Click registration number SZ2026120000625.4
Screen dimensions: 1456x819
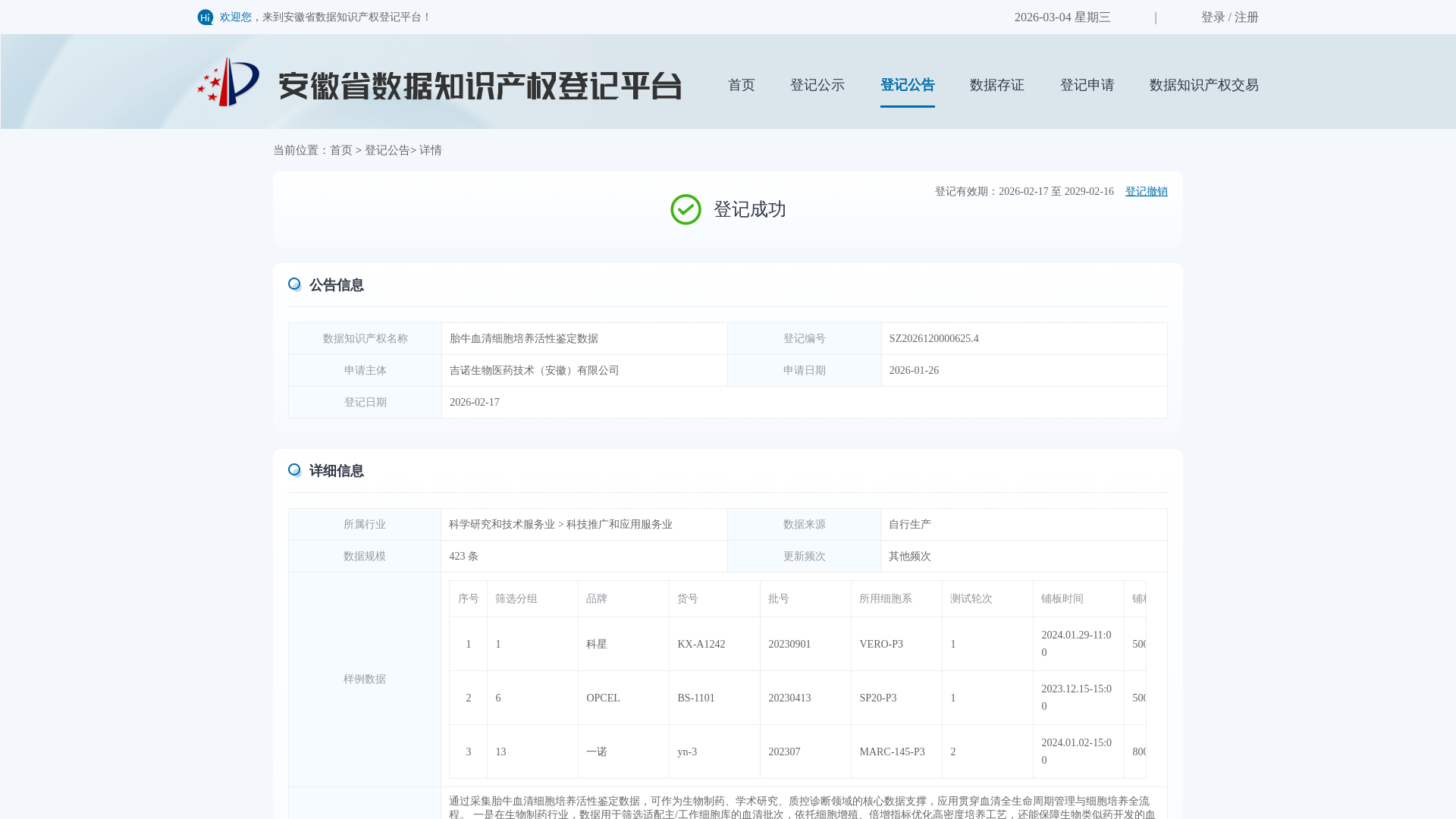(x=934, y=339)
